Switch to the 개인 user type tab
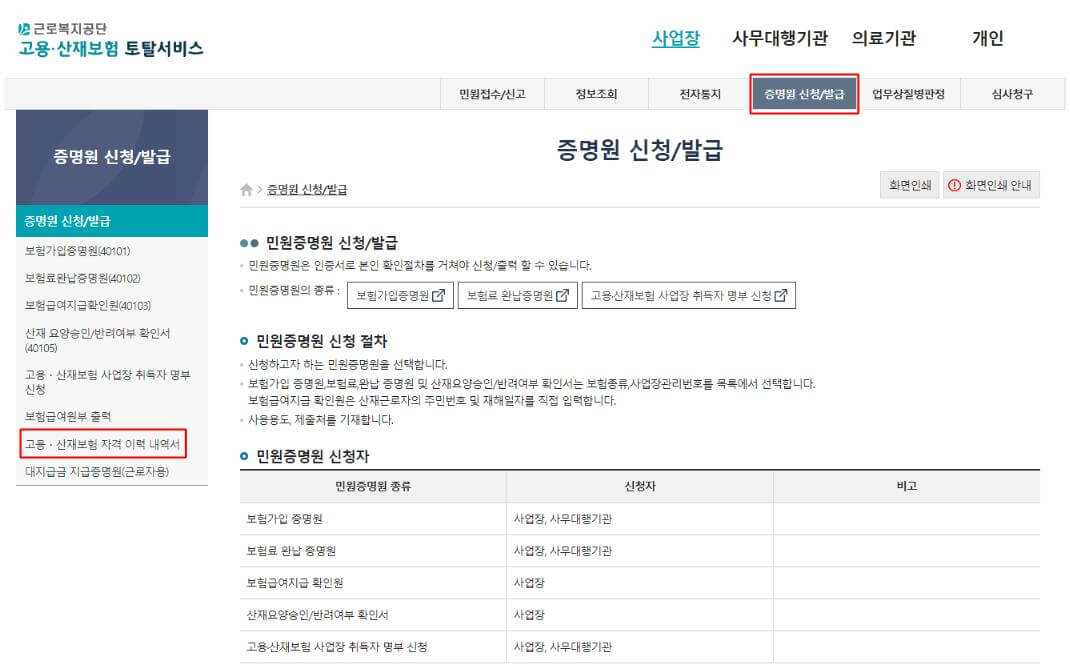 [989, 36]
